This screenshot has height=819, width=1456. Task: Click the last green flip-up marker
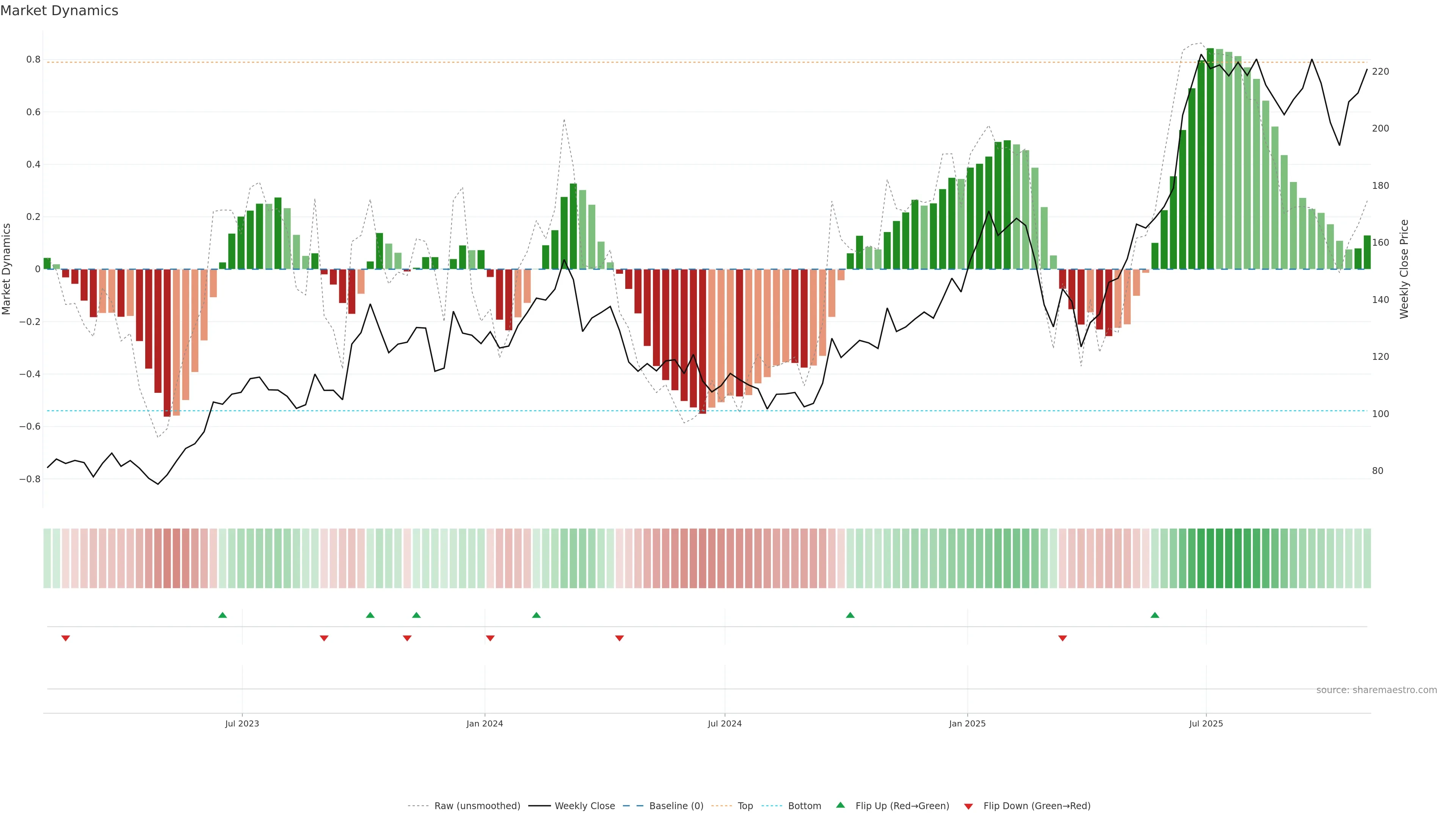(x=1155, y=615)
